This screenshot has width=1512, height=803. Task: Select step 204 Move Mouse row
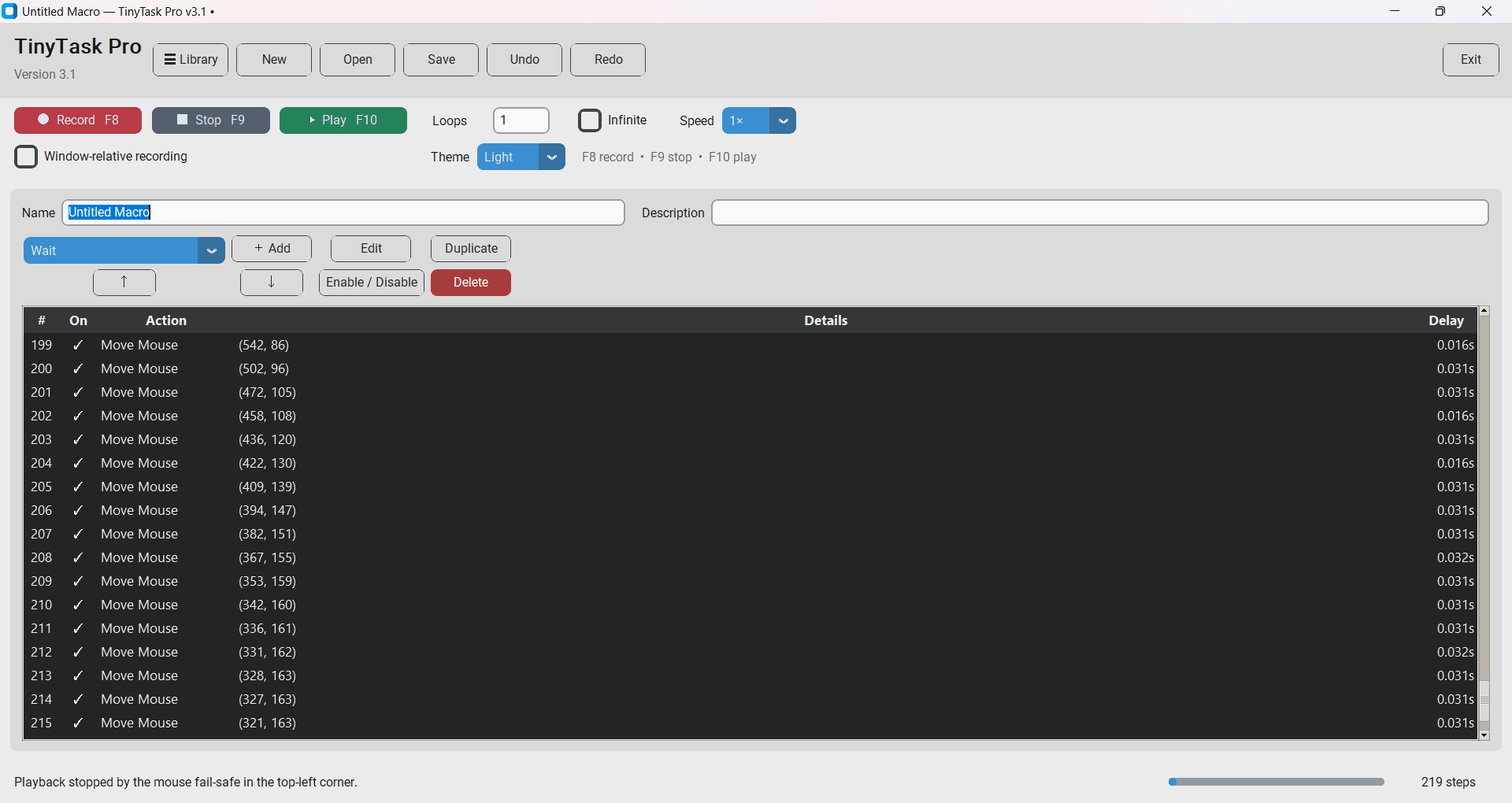(x=751, y=463)
